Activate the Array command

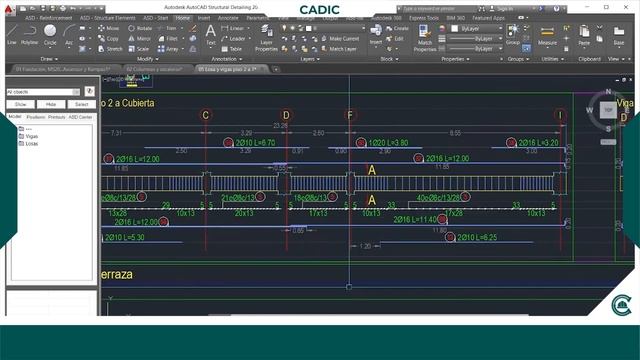click(x=168, y=49)
